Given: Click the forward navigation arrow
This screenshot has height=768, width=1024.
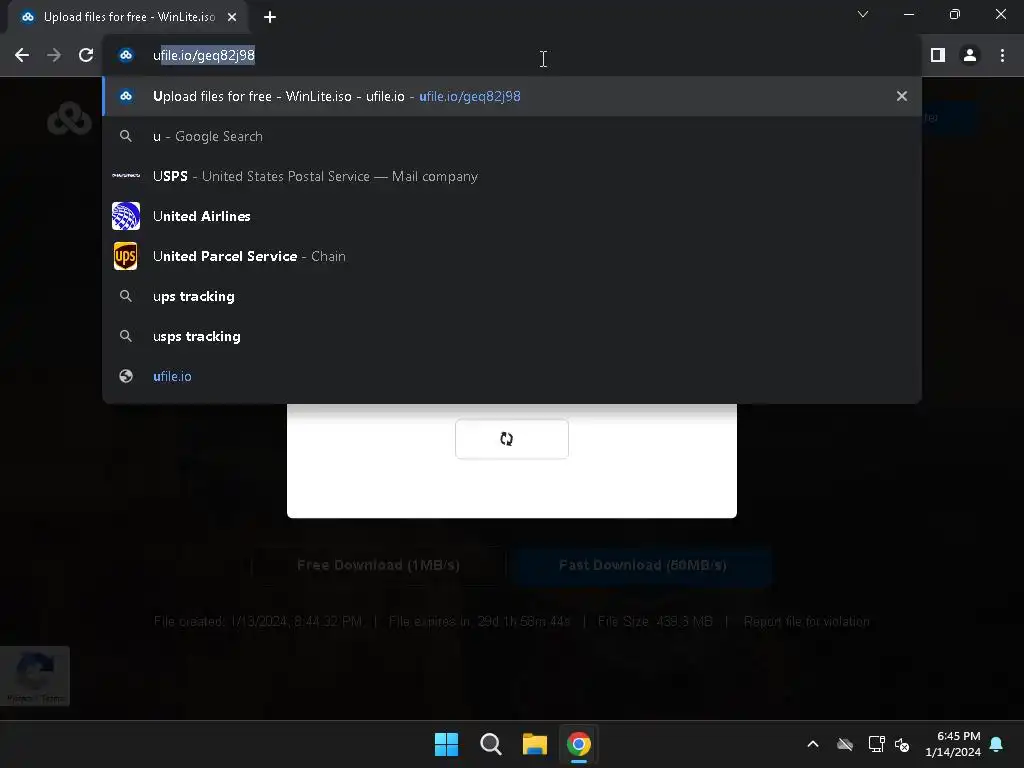Looking at the screenshot, I should click(x=54, y=56).
